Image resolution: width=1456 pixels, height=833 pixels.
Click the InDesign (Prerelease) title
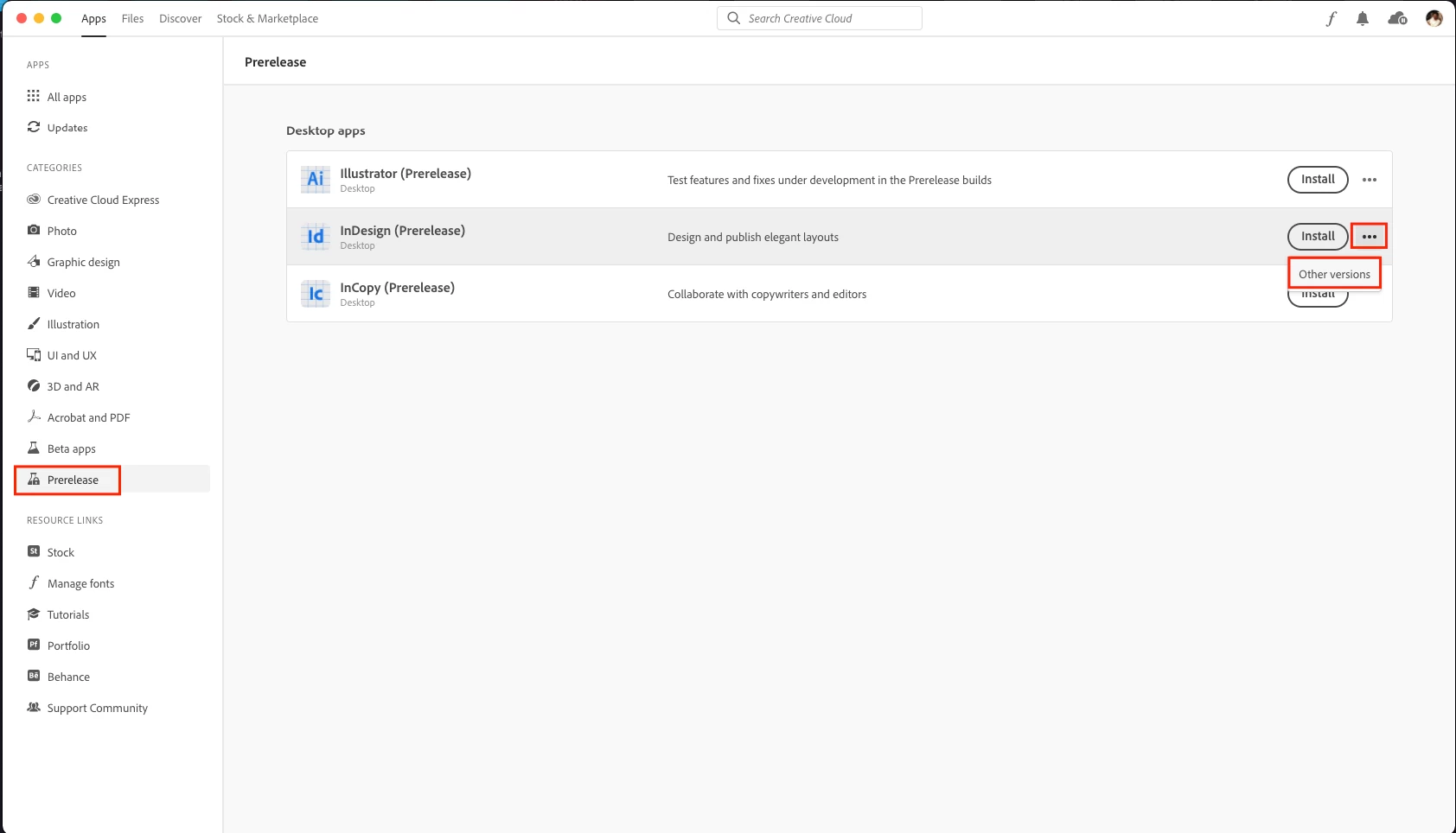point(402,230)
